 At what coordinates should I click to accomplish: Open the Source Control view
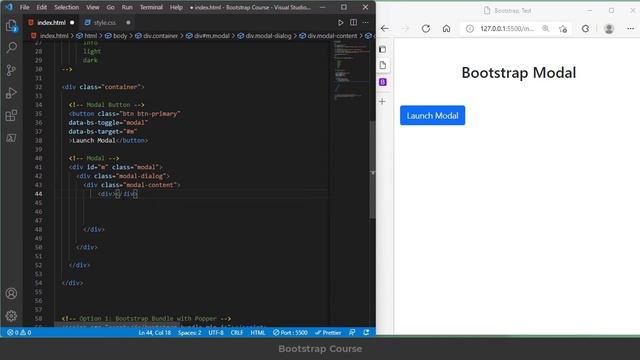[x=11, y=70]
